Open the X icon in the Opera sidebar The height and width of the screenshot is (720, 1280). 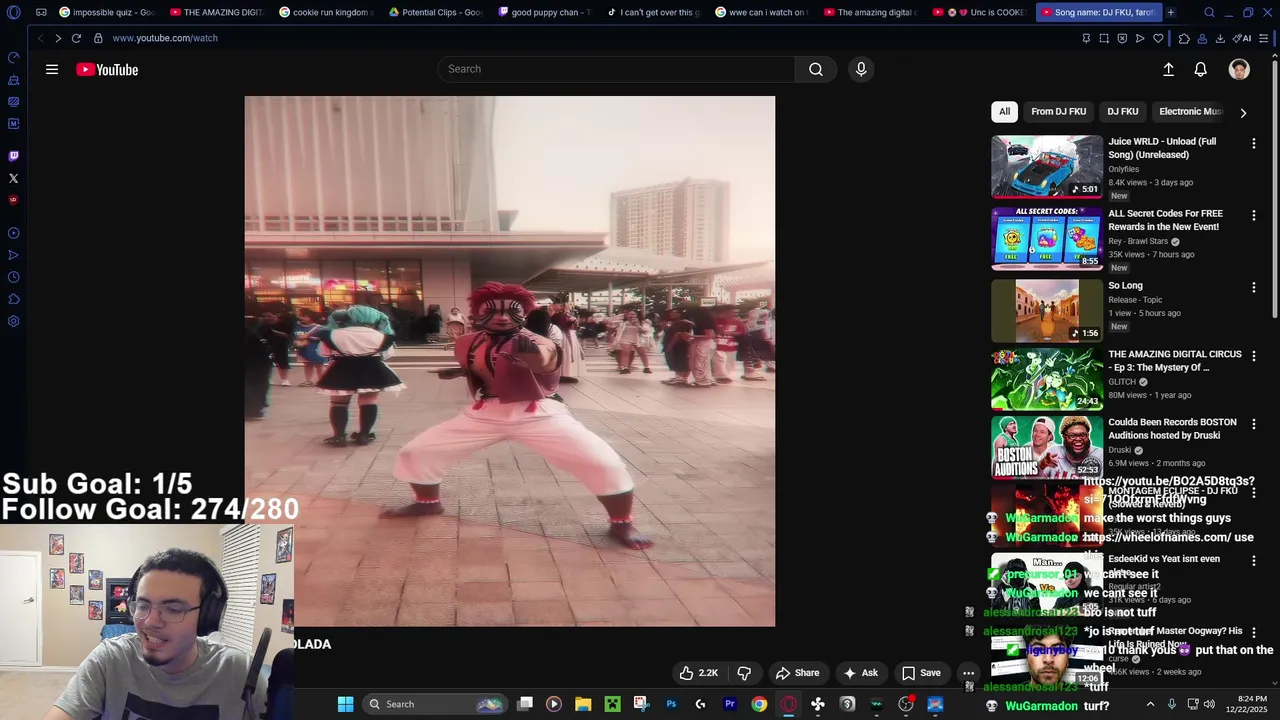tap(13, 178)
